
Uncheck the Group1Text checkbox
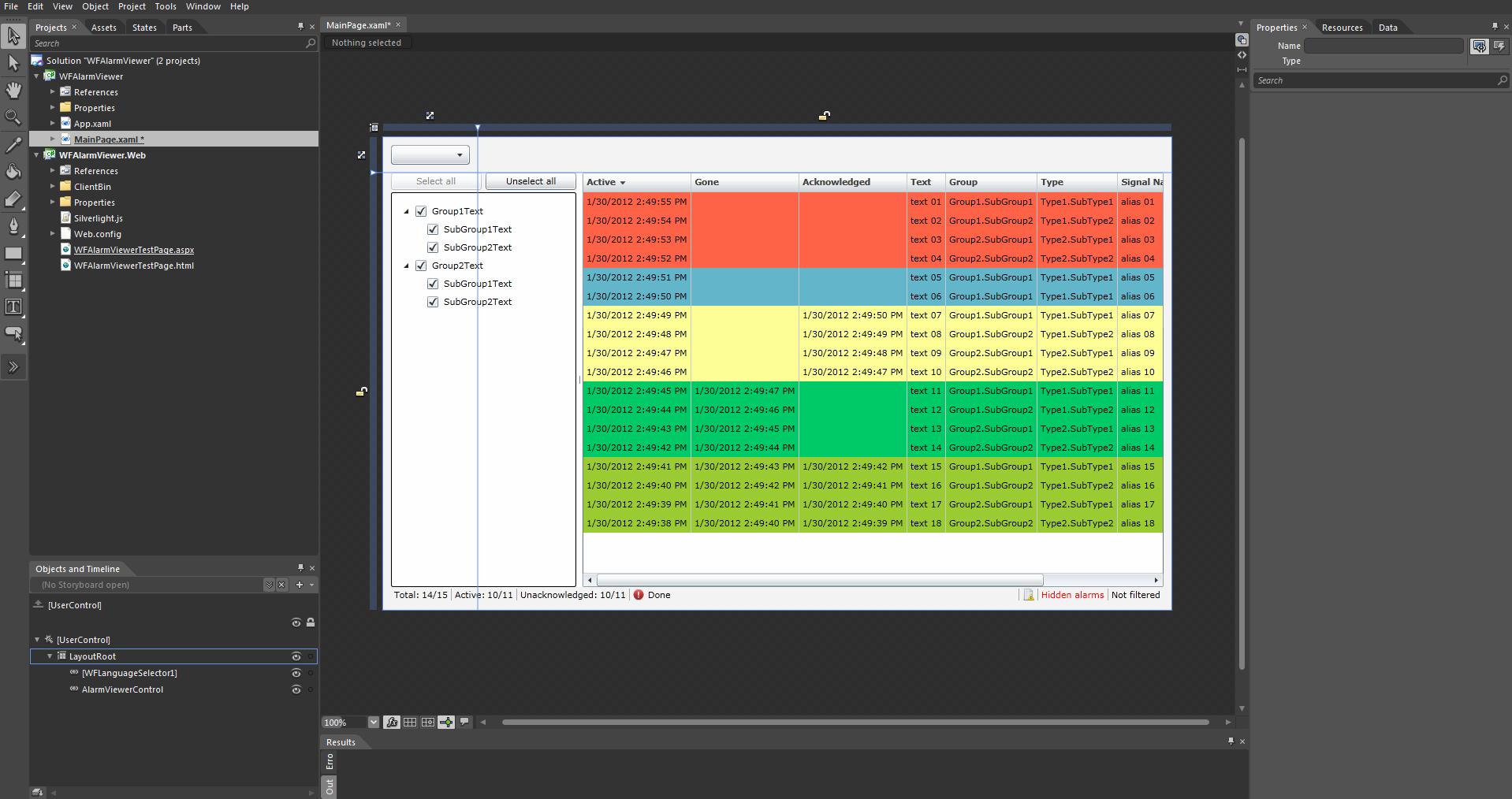(x=421, y=211)
